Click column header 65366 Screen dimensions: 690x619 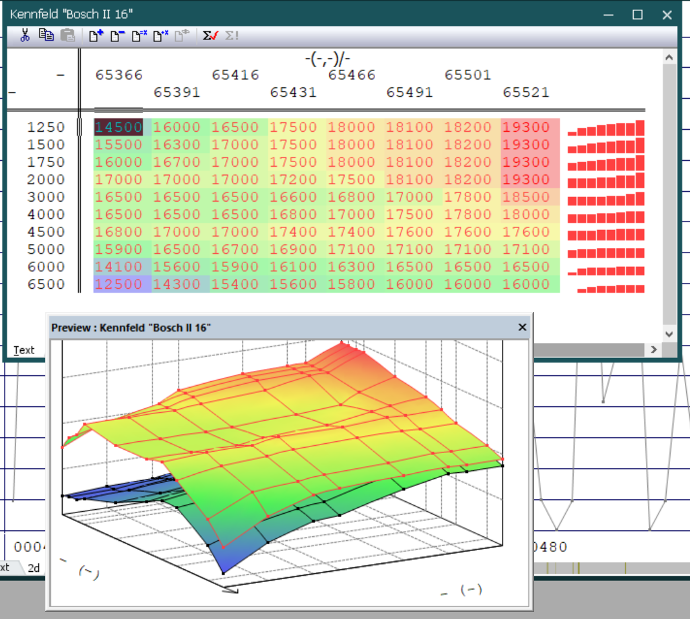coord(119,75)
